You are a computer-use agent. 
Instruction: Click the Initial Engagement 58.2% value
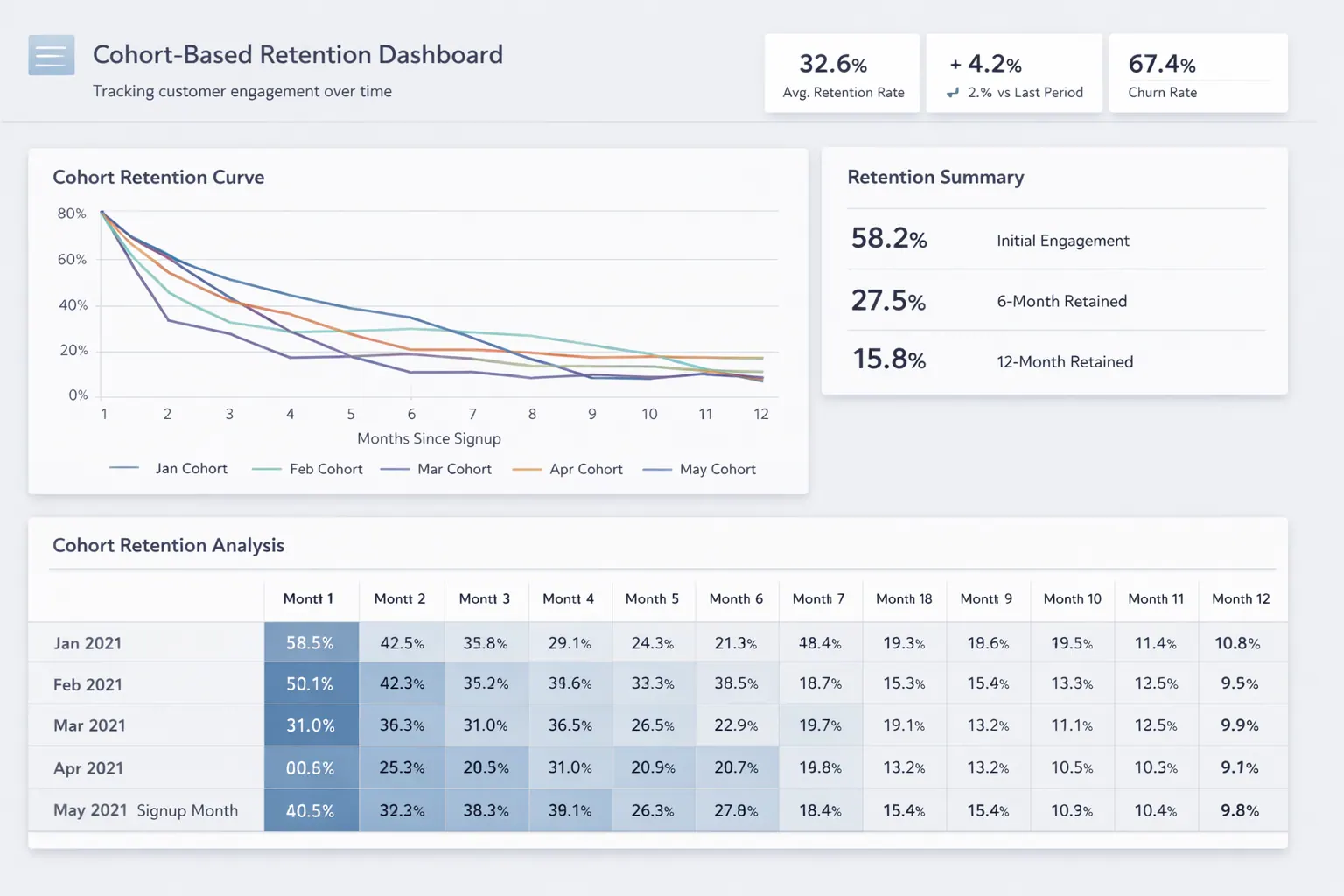(889, 238)
